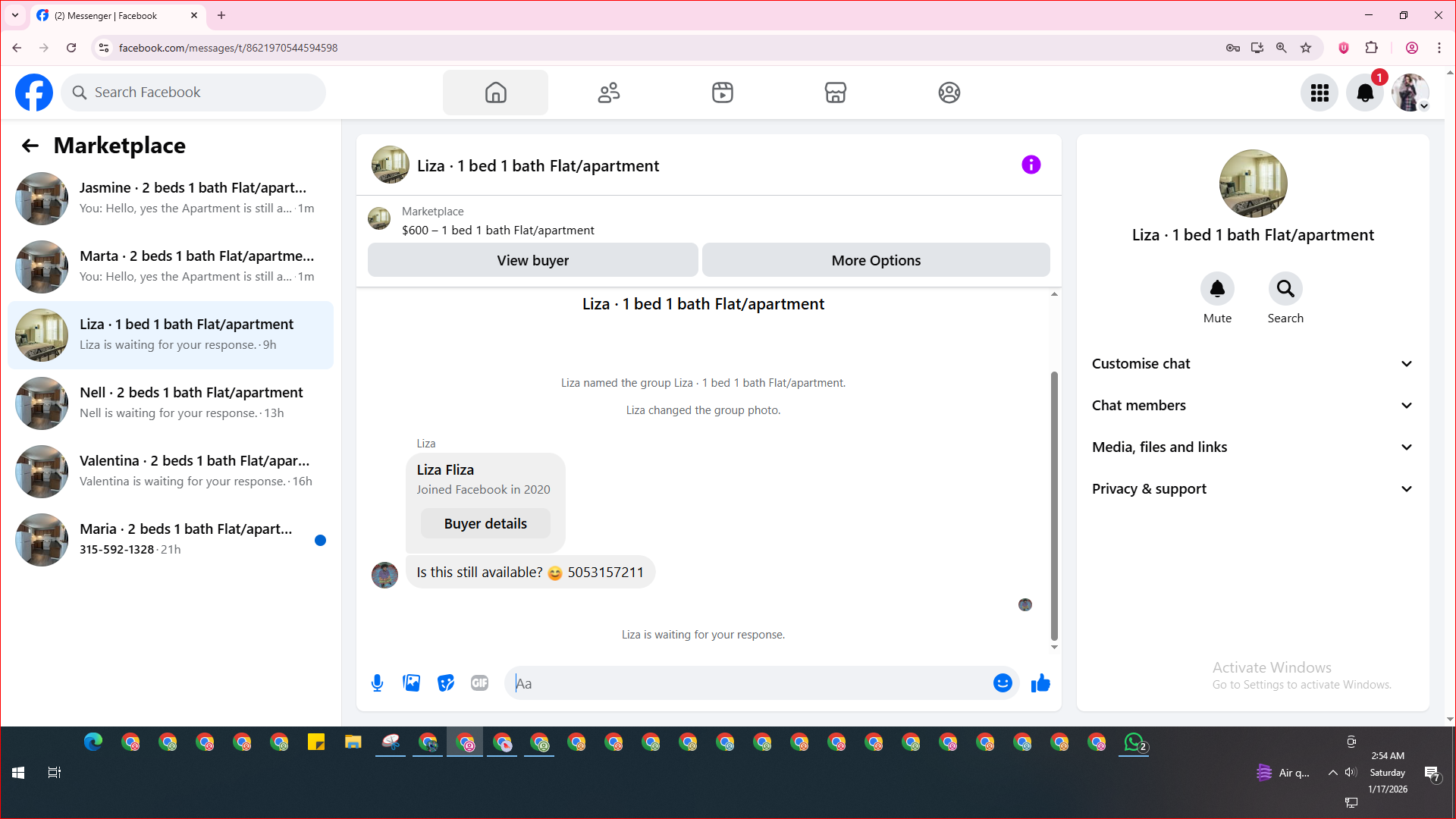The image size is (1456, 819).
Task: Send a thumbs-up like
Action: tap(1040, 683)
